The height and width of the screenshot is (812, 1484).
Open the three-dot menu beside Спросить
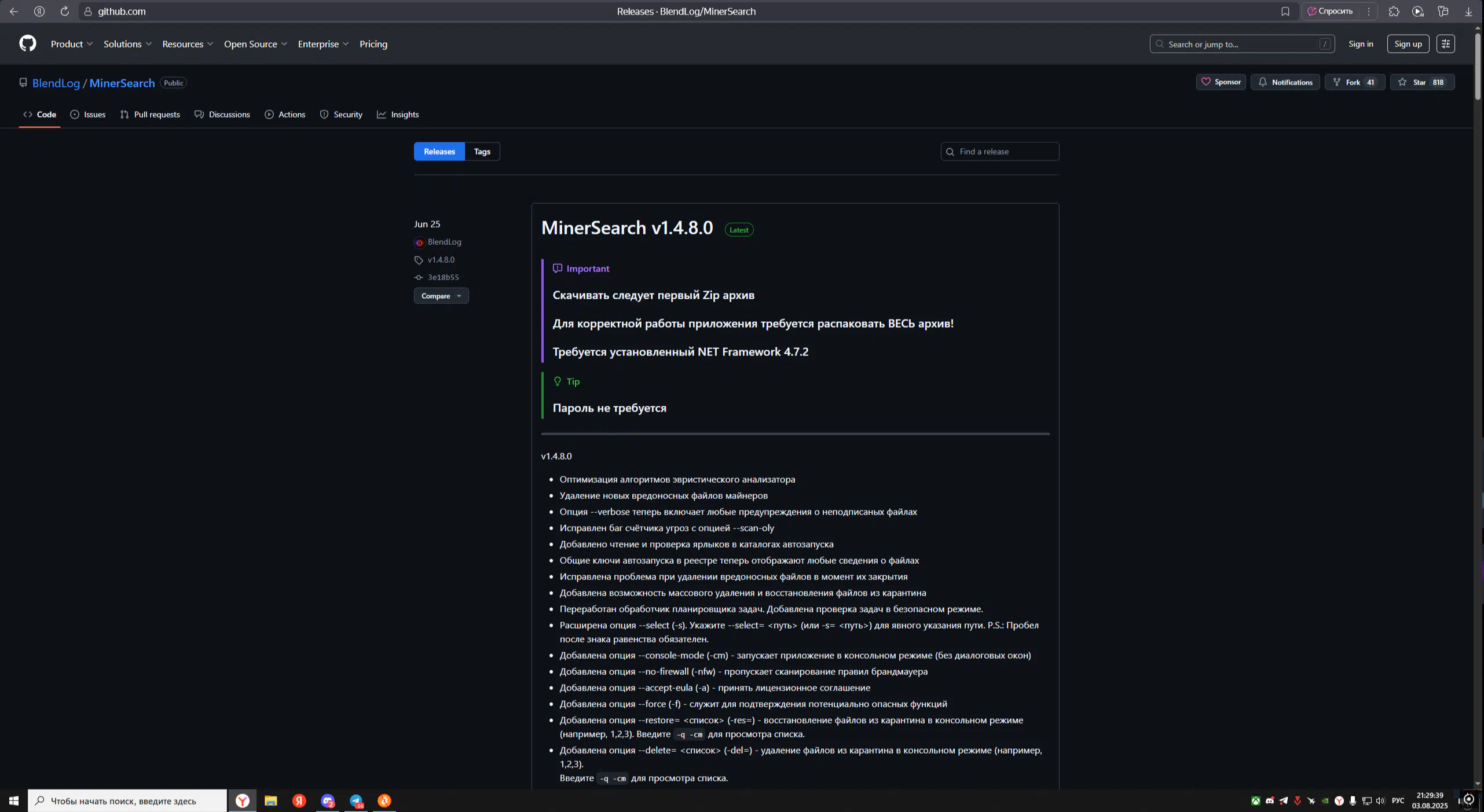[1369, 11]
